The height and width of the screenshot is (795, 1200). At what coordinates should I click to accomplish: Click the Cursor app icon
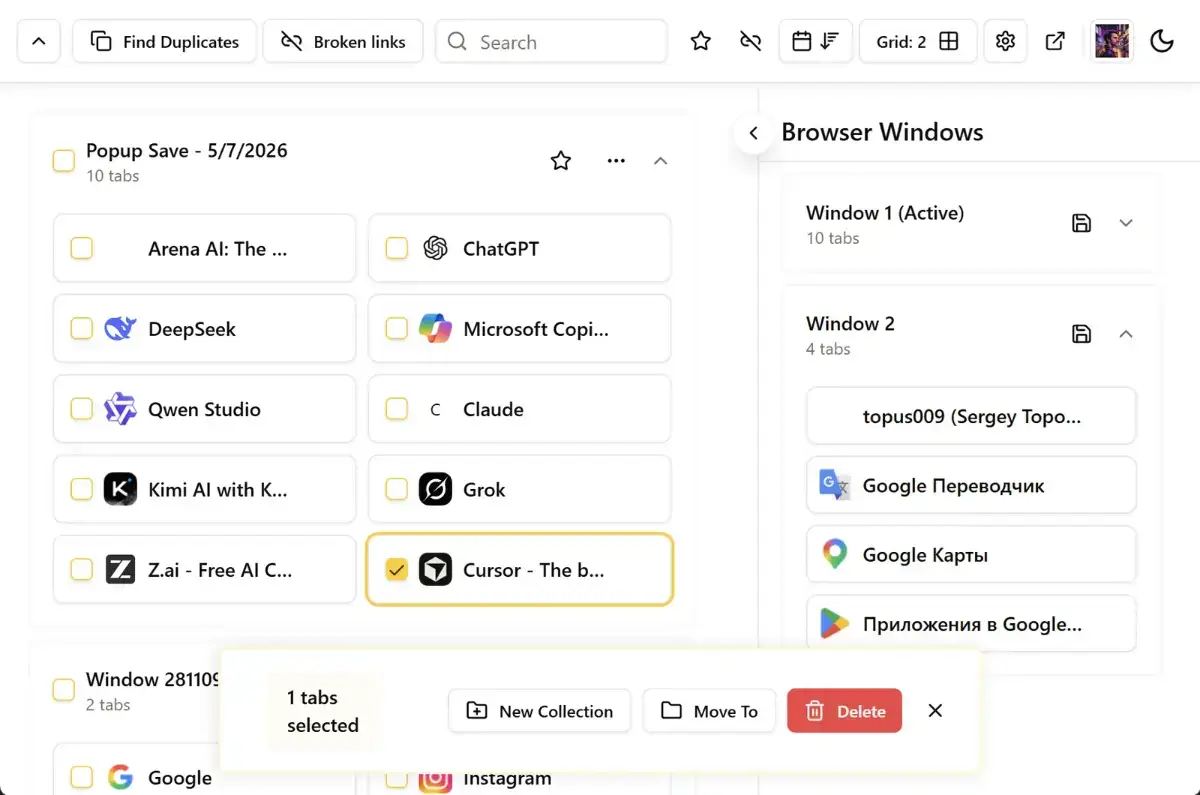435,570
